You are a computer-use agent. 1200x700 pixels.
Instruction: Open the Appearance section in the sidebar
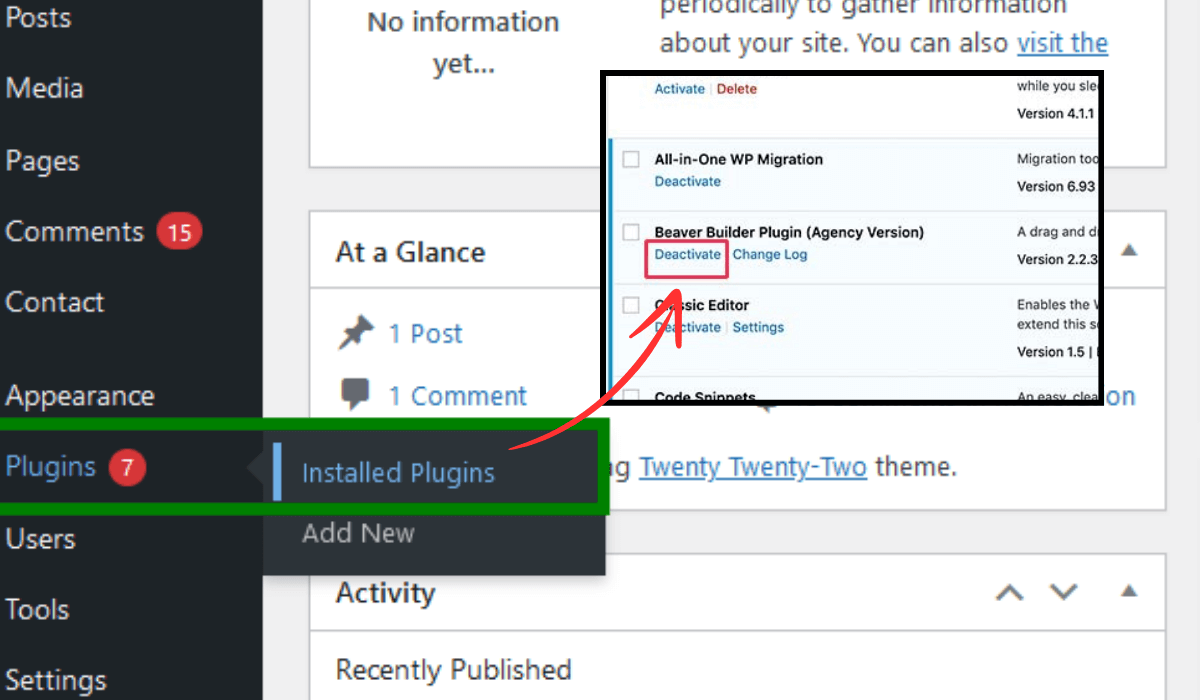click(80, 395)
